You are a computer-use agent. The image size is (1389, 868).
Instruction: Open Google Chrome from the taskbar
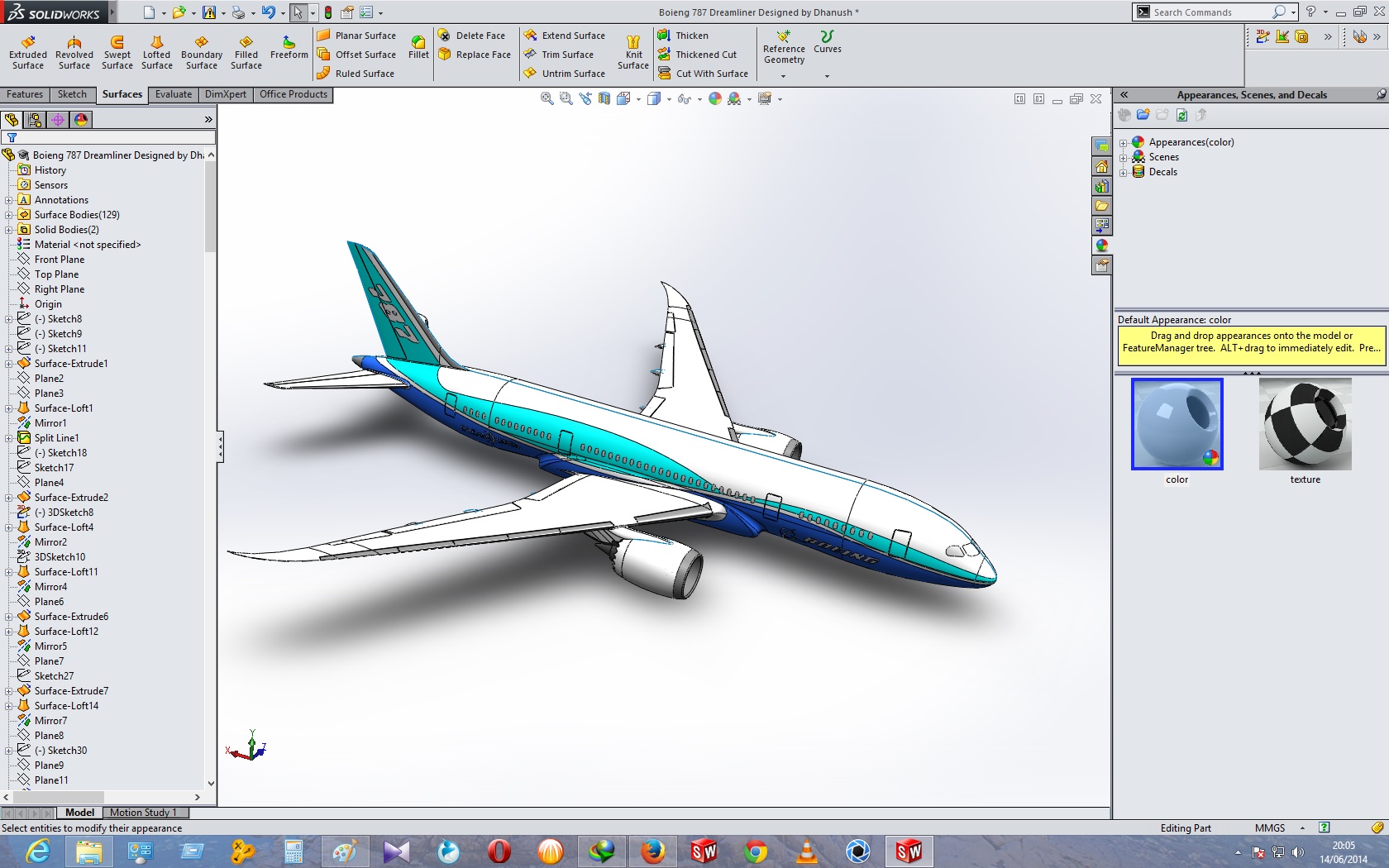(755, 851)
